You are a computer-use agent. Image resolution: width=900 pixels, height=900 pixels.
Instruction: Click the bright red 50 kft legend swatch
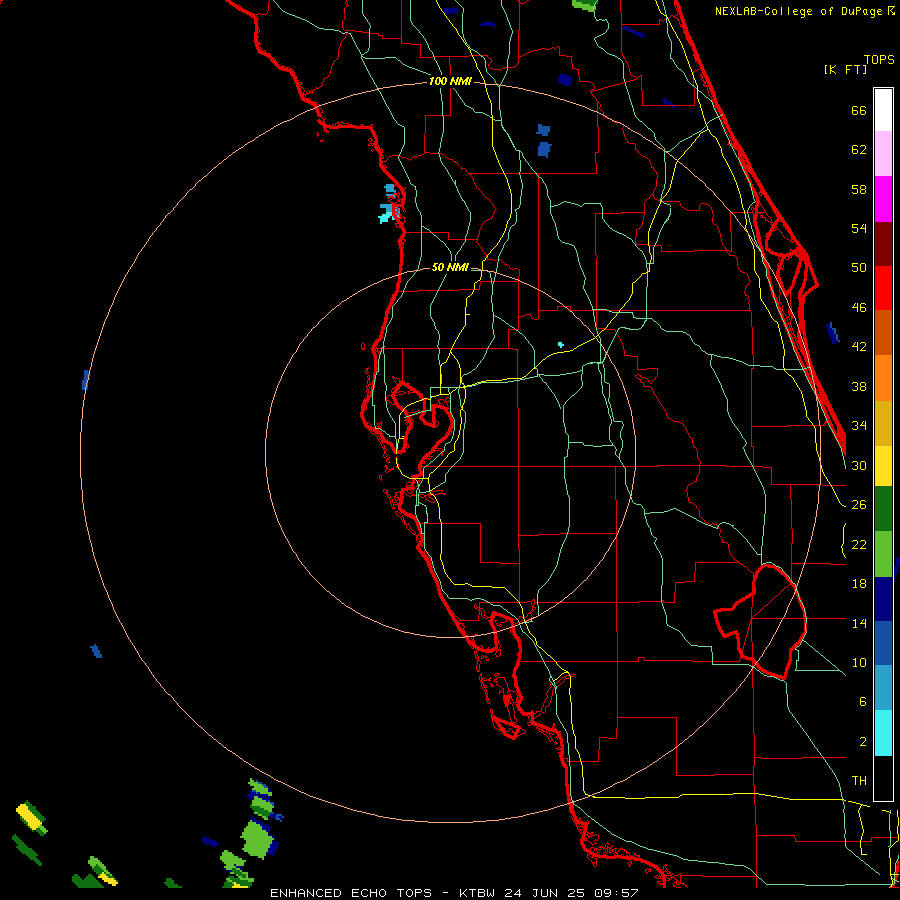[x=883, y=288]
